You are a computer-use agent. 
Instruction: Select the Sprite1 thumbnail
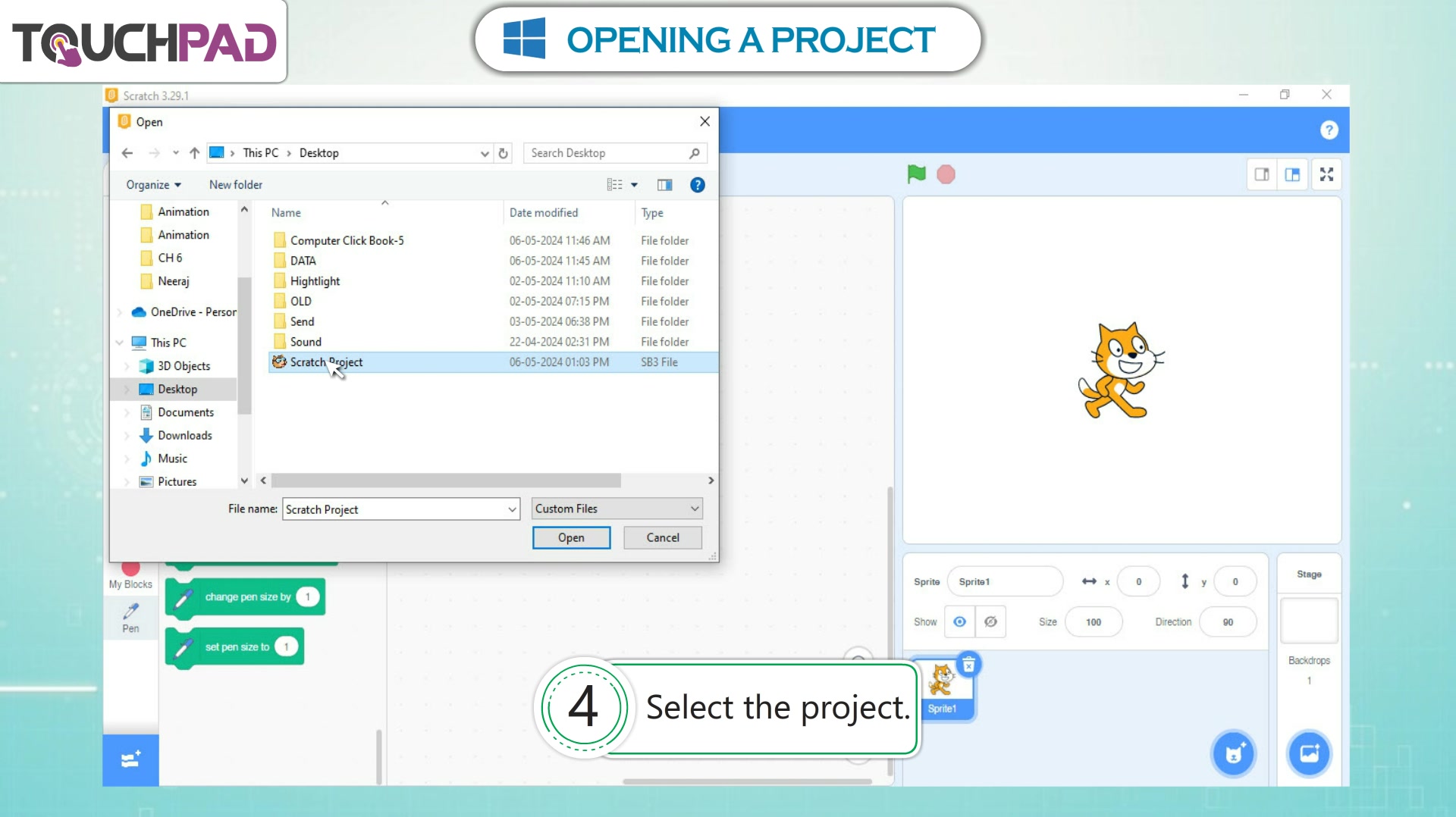point(943,688)
